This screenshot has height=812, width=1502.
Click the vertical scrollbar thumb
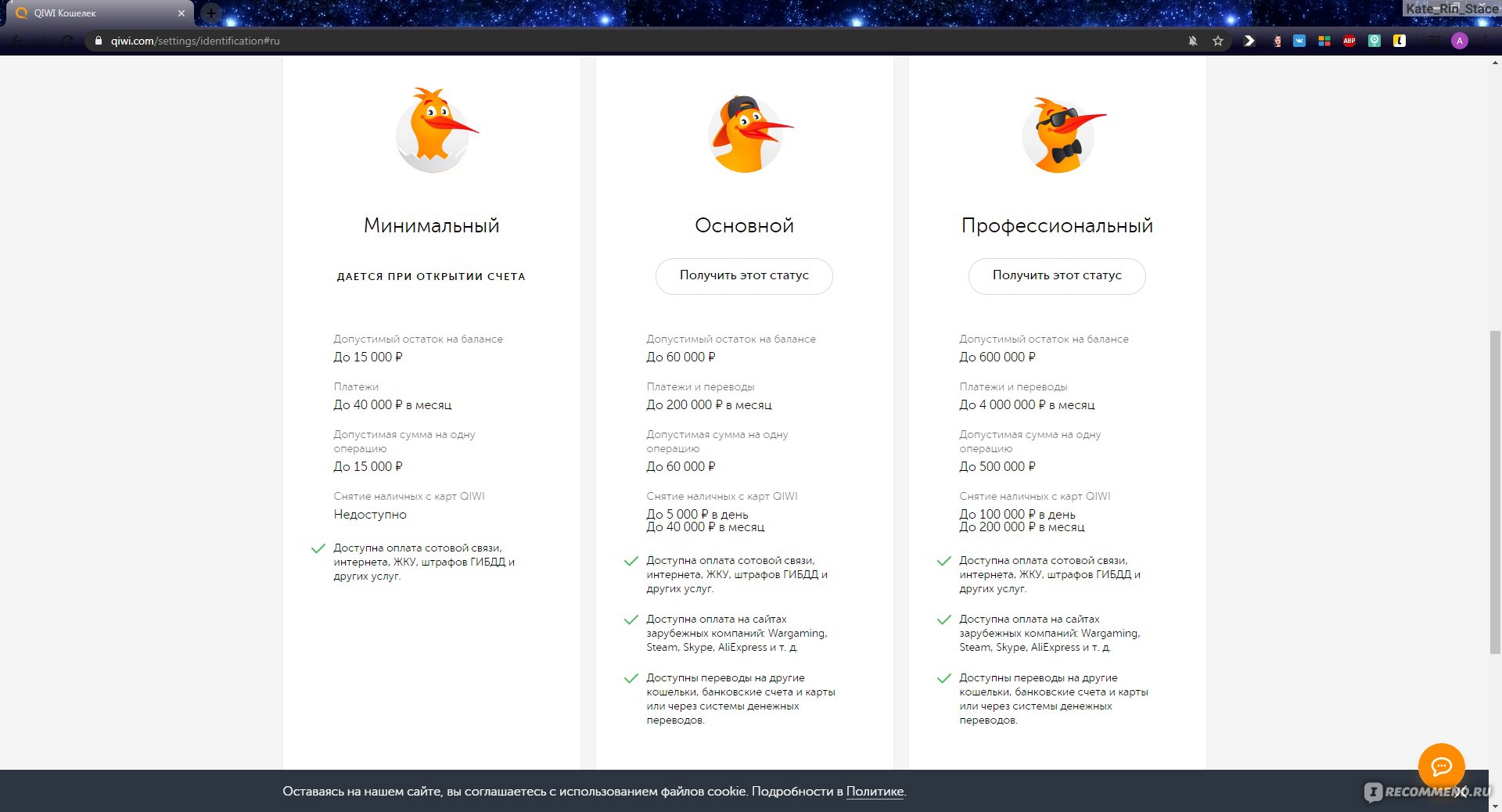[1495, 491]
